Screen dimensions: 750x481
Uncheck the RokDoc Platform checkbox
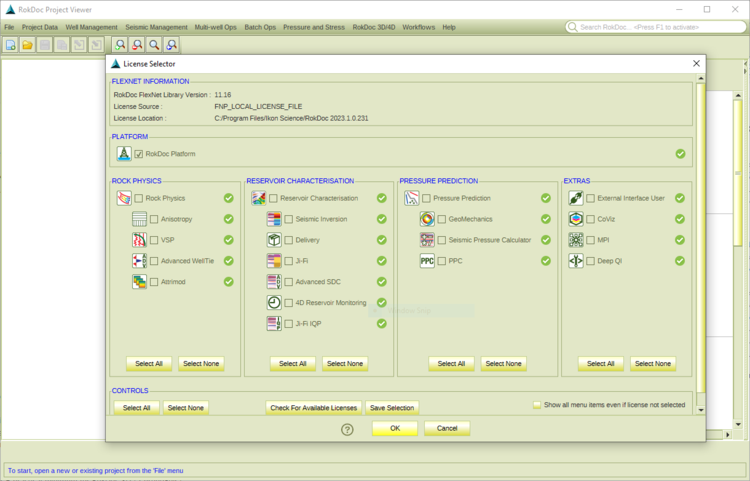(x=139, y=154)
